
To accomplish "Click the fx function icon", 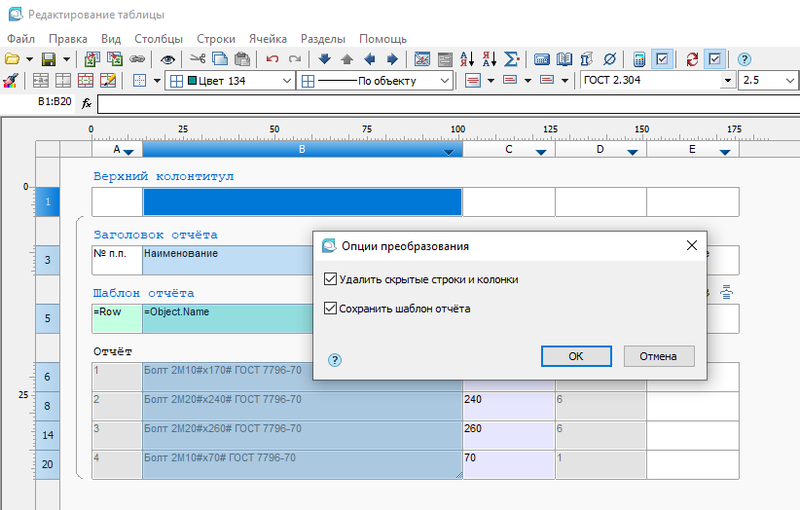I will click(86, 104).
